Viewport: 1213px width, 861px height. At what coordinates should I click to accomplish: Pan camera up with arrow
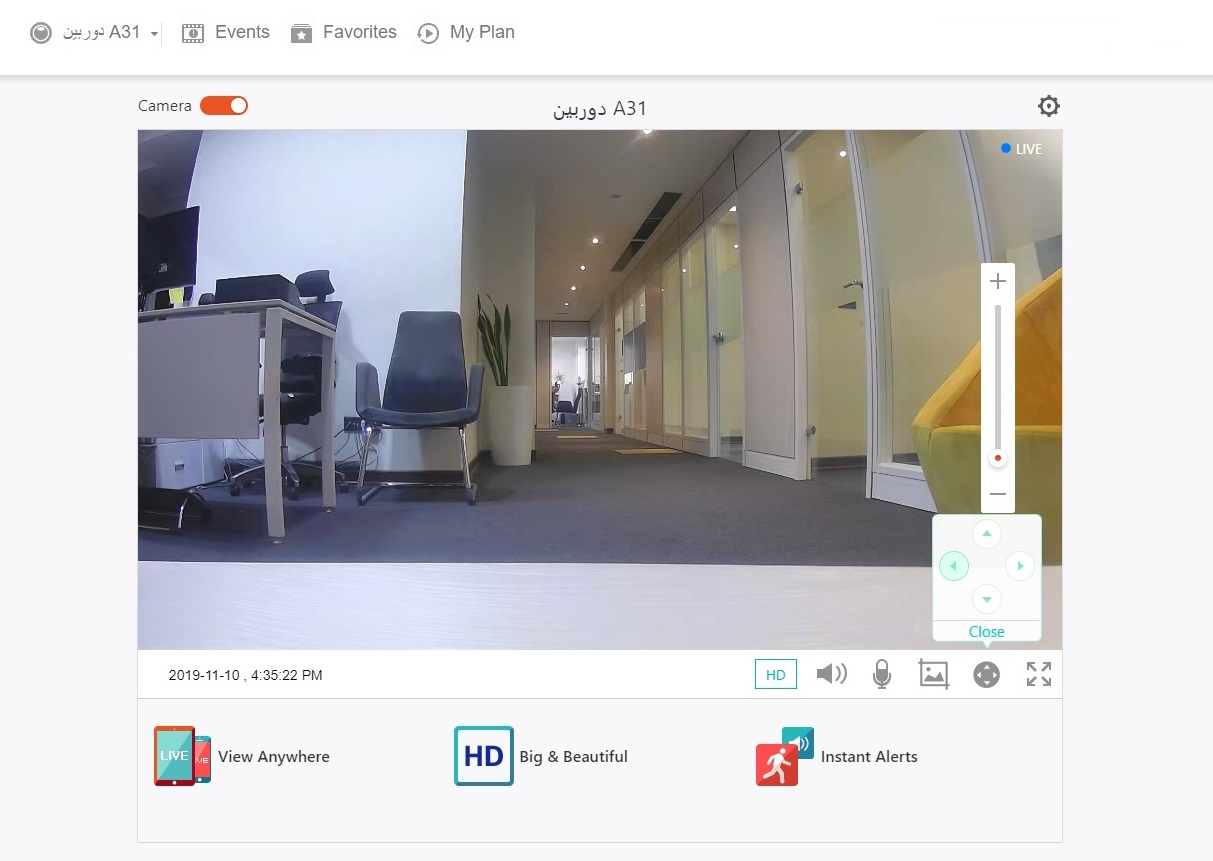point(987,534)
